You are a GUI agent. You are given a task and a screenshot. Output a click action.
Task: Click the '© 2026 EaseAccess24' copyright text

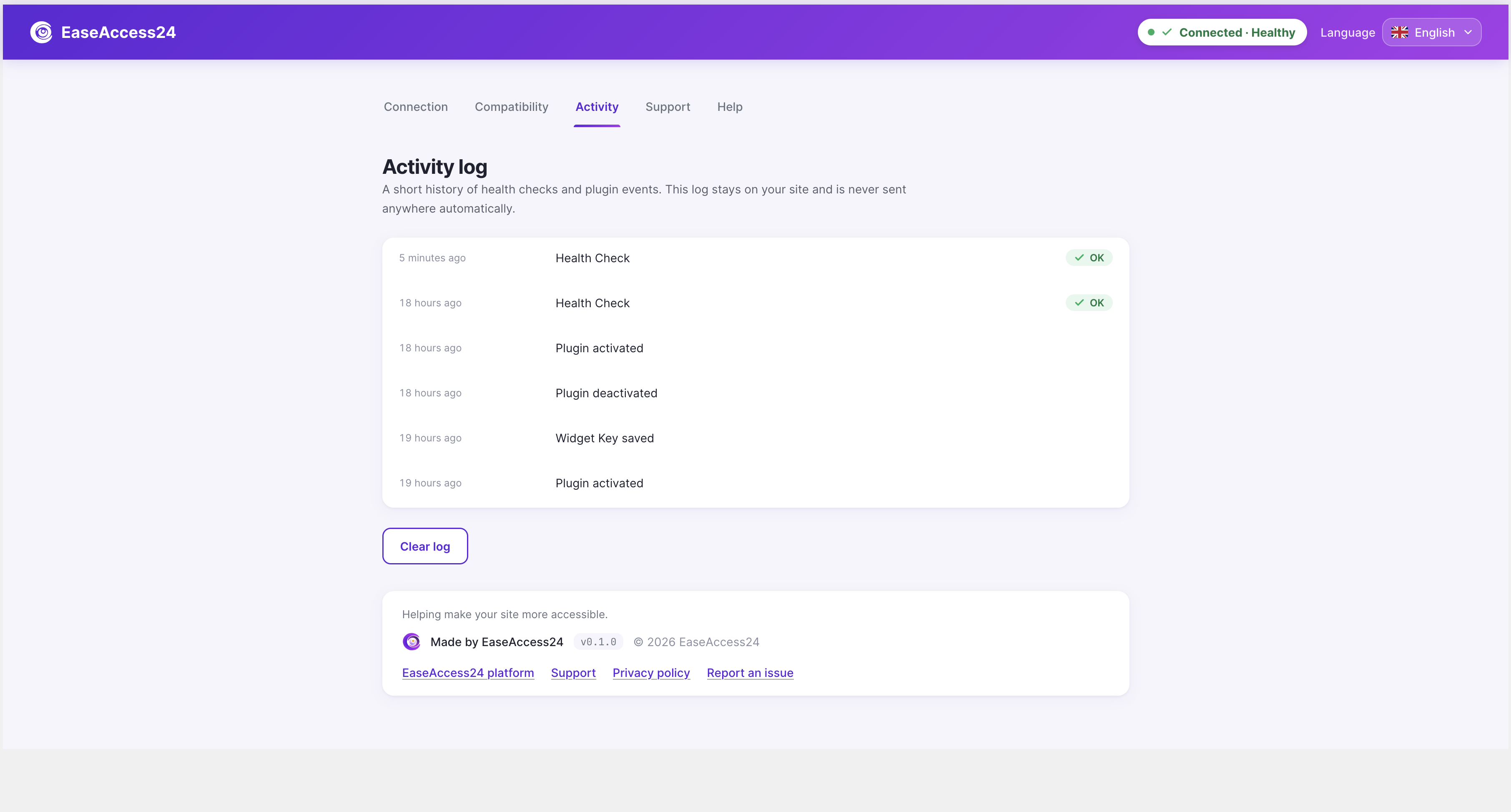click(696, 642)
